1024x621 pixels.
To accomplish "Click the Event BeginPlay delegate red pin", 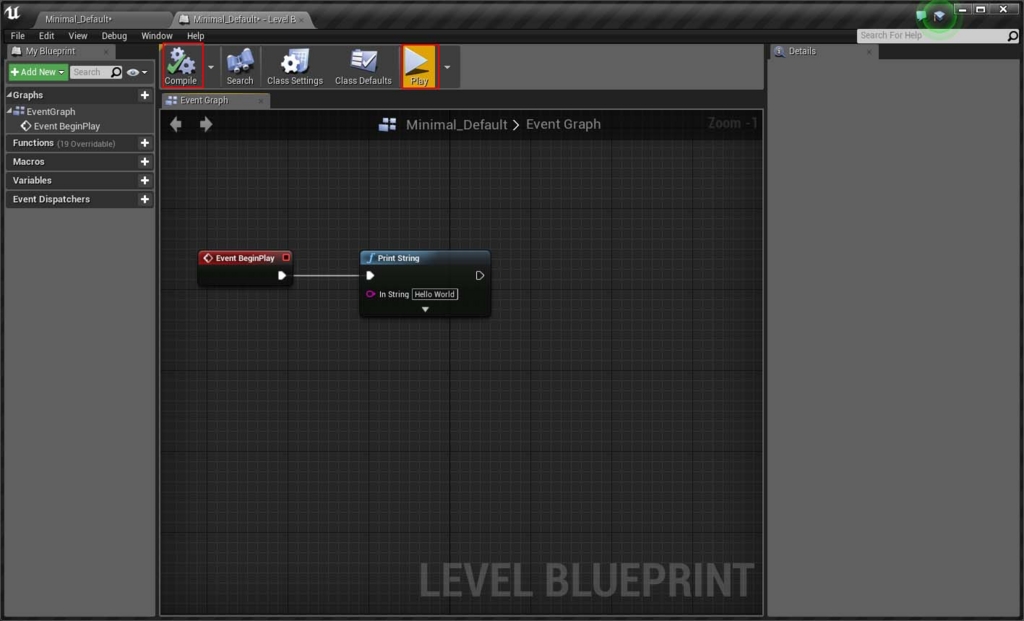I will (x=285, y=257).
